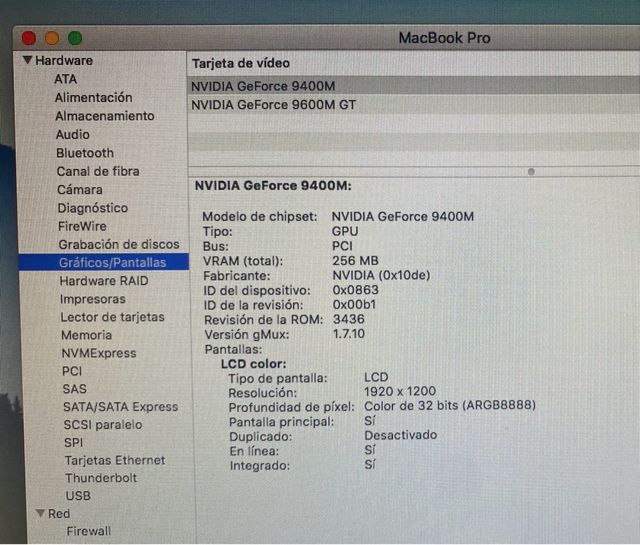
Task: Select the highlighted Gráficos/Pantallas item
Action: (104, 262)
